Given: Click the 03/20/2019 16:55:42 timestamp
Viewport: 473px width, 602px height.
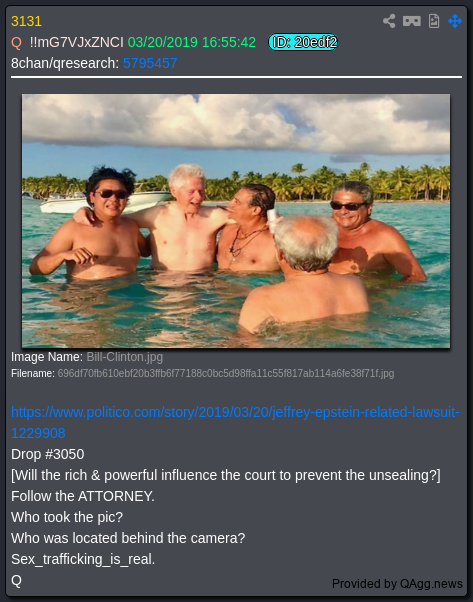Looking at the screenshot, I should click(x=192, y=42).
